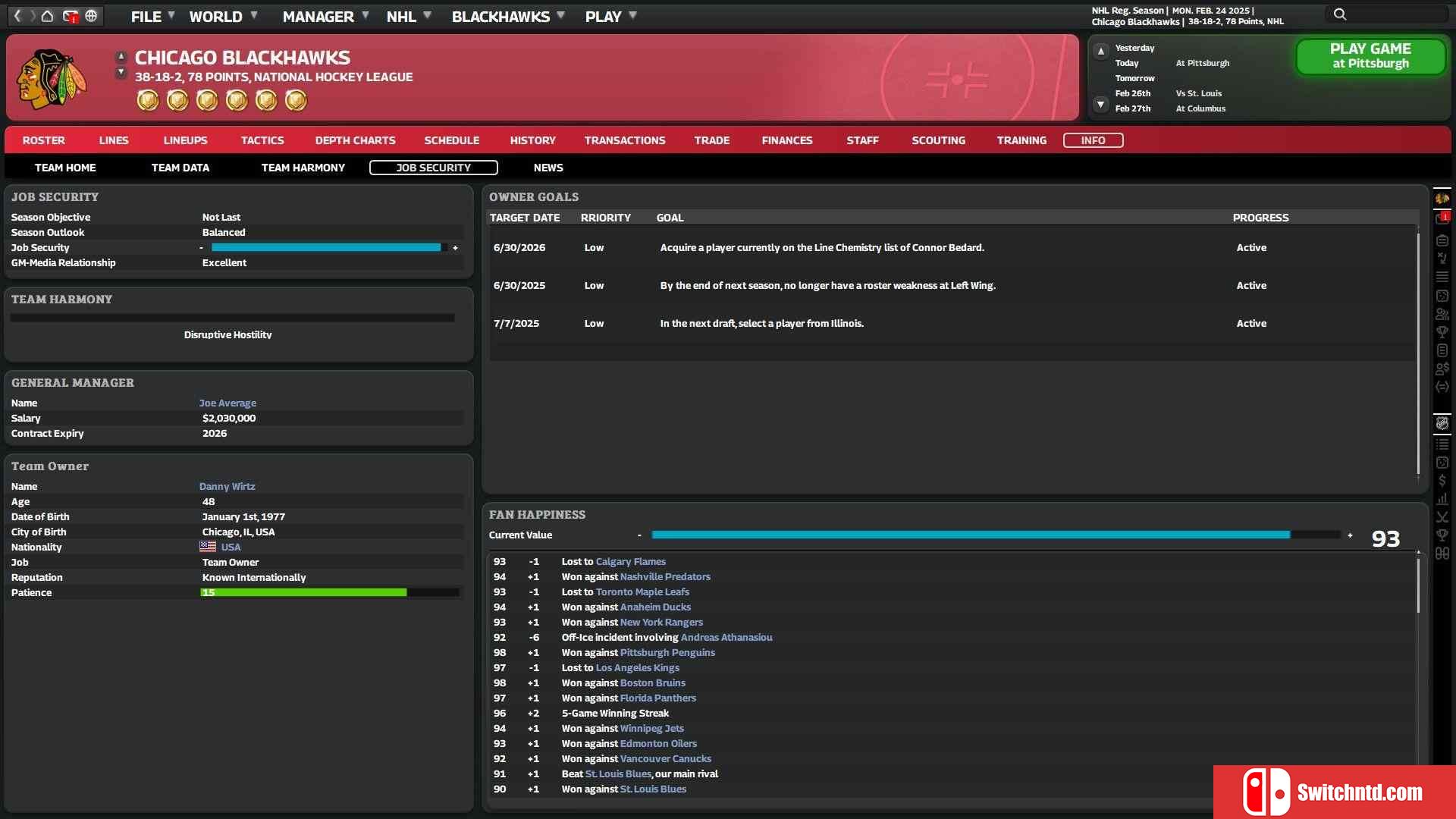This screenshot has height=819, width=1456.
Task: Open the sidebar tactics X-arrow icon
Action: pos(1442,258)
